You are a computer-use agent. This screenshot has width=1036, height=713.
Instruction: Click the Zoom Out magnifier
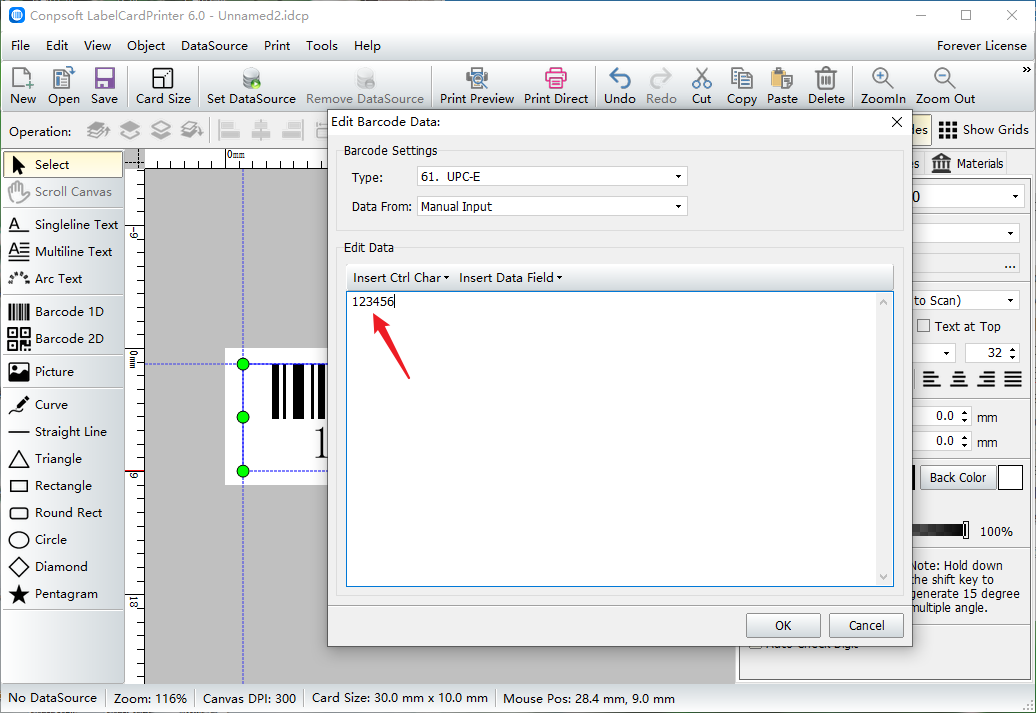945,86
